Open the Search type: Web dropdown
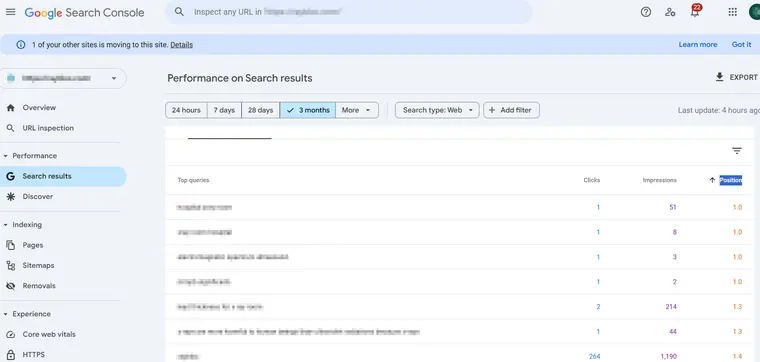760x362 pixels. [437, 110]
